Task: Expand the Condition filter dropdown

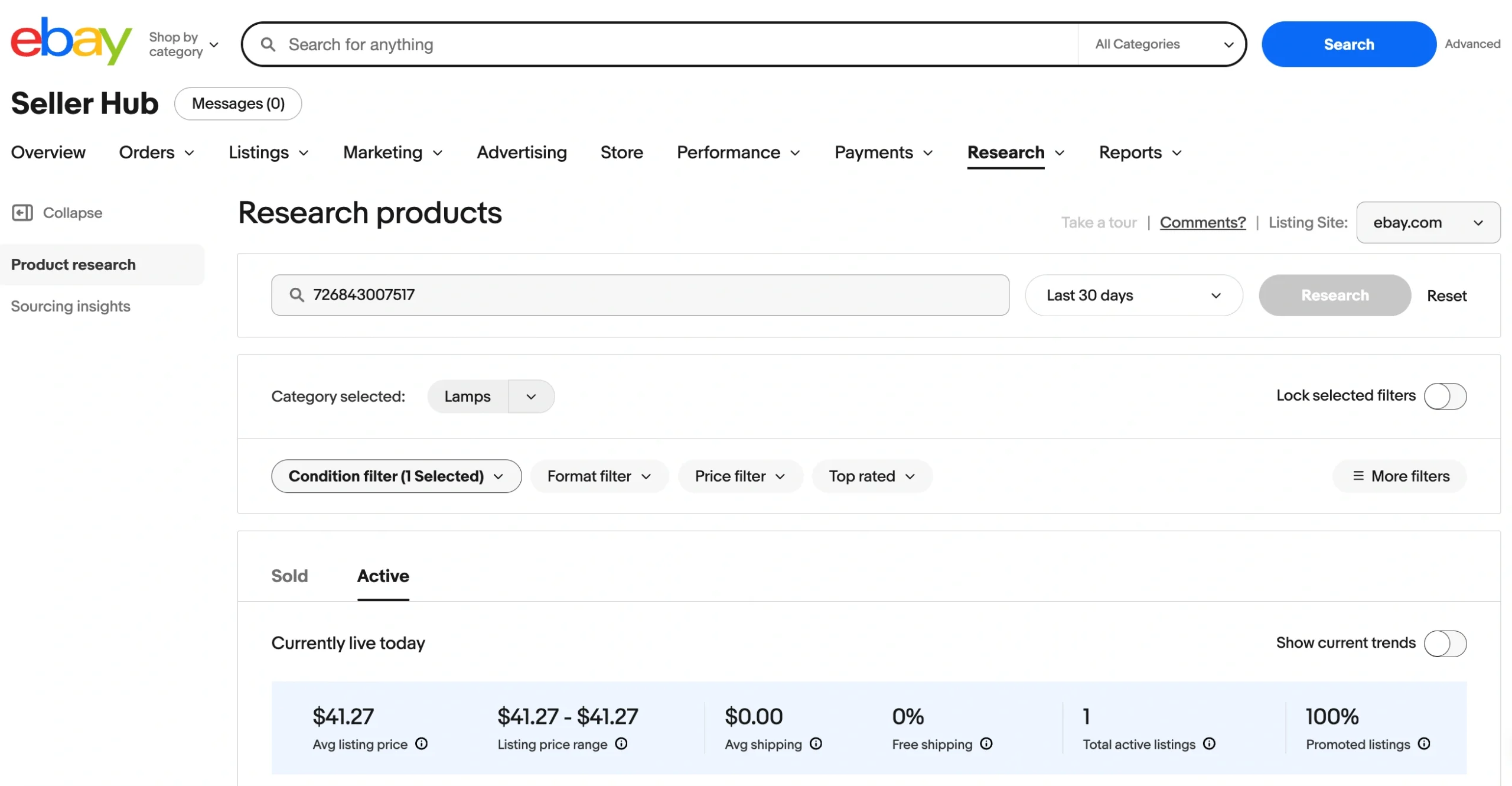Action: coord(396,476)
